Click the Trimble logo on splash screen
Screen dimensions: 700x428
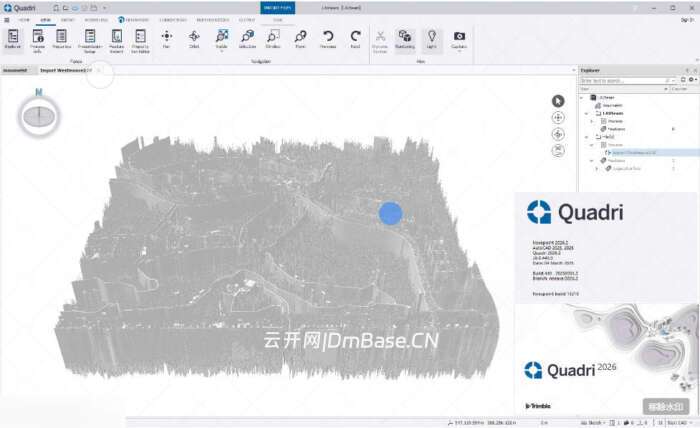538,406
